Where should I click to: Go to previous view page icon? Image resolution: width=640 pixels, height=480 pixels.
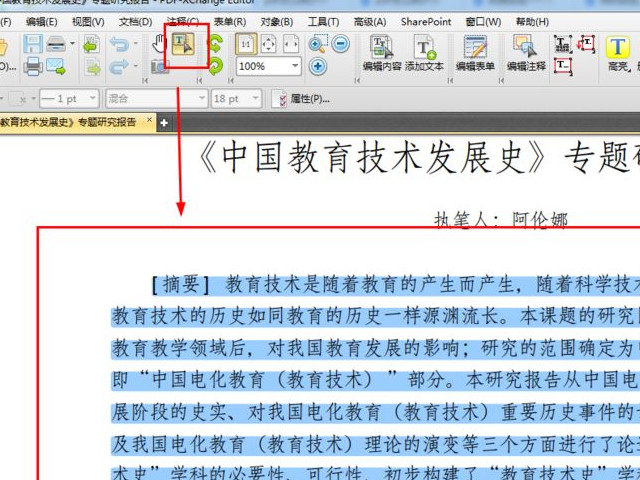click(92, 44)
